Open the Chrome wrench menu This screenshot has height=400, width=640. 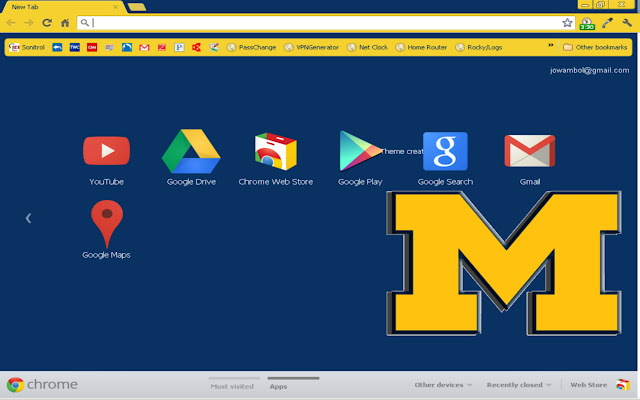click(x=627, y=23)
